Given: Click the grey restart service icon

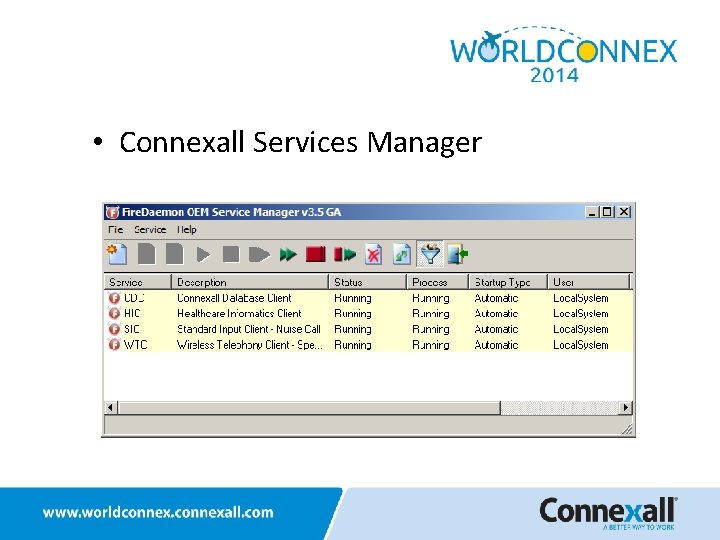Looking at the screenshot, I should click(259, 254).
